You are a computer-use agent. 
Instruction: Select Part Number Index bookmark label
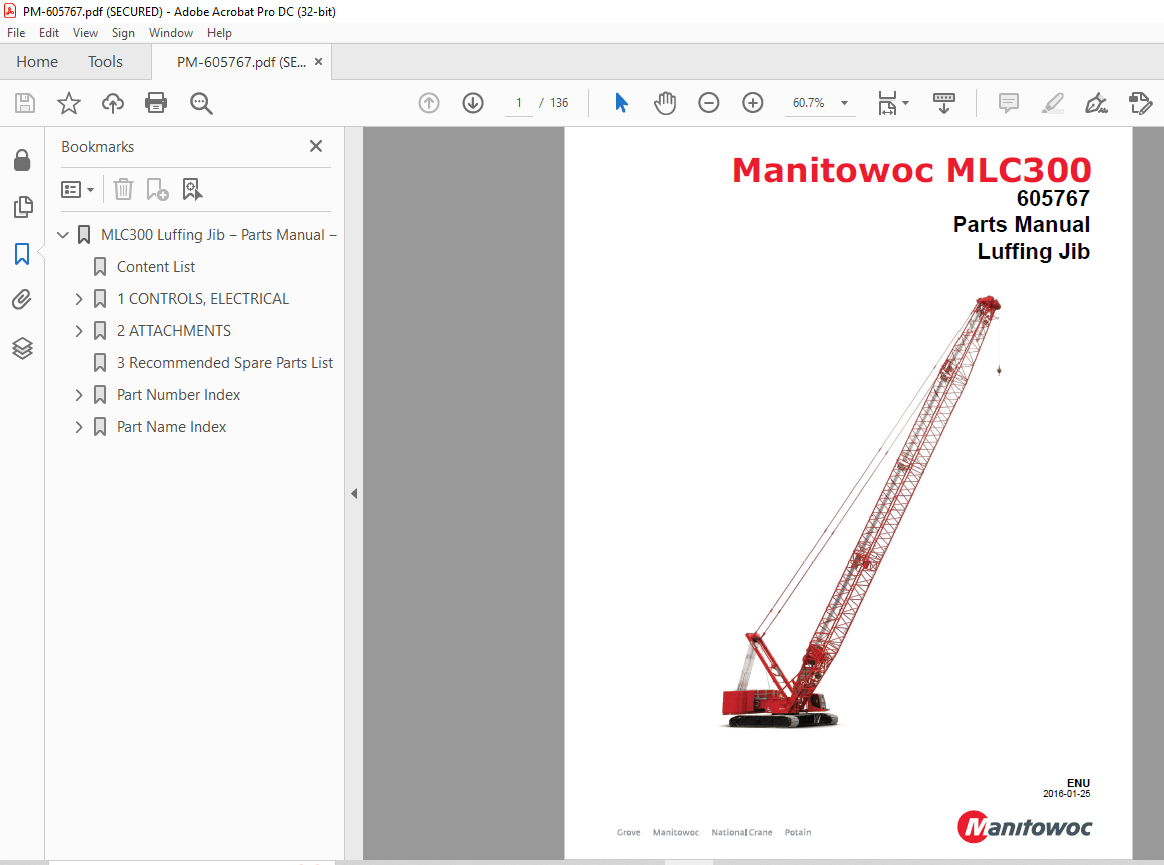(178, 395)
